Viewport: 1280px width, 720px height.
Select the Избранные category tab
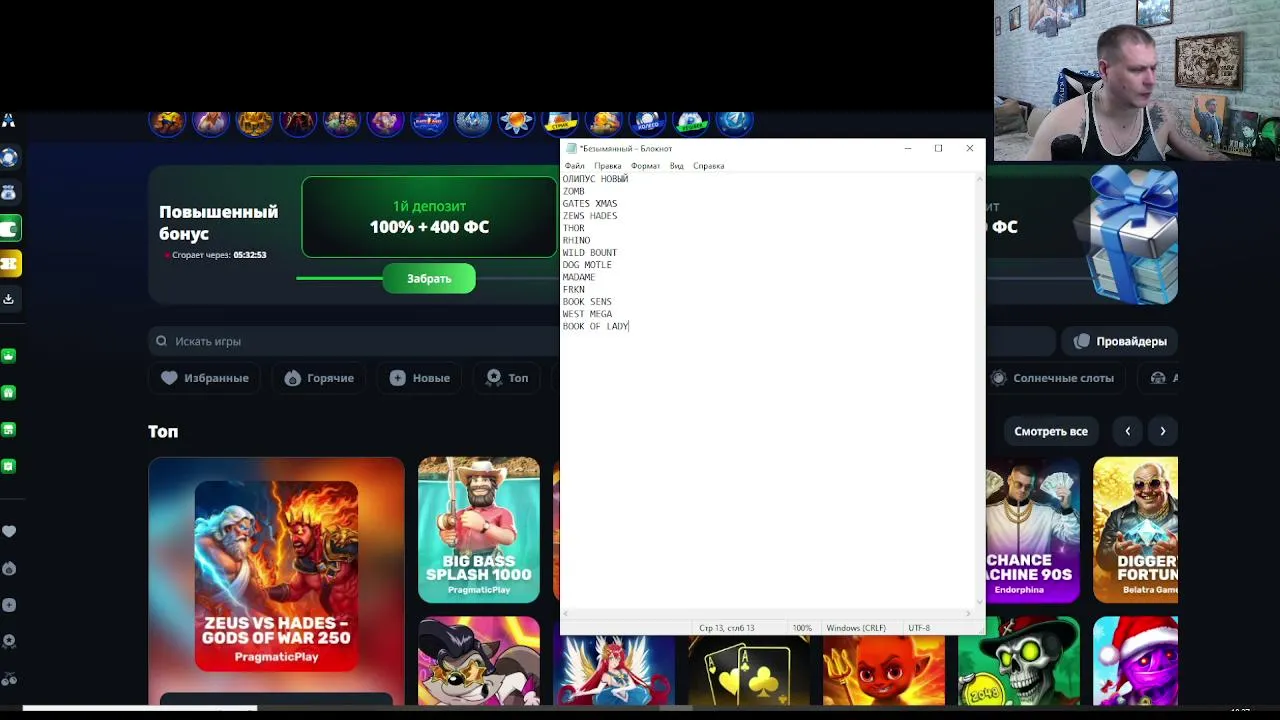point(204,378)
